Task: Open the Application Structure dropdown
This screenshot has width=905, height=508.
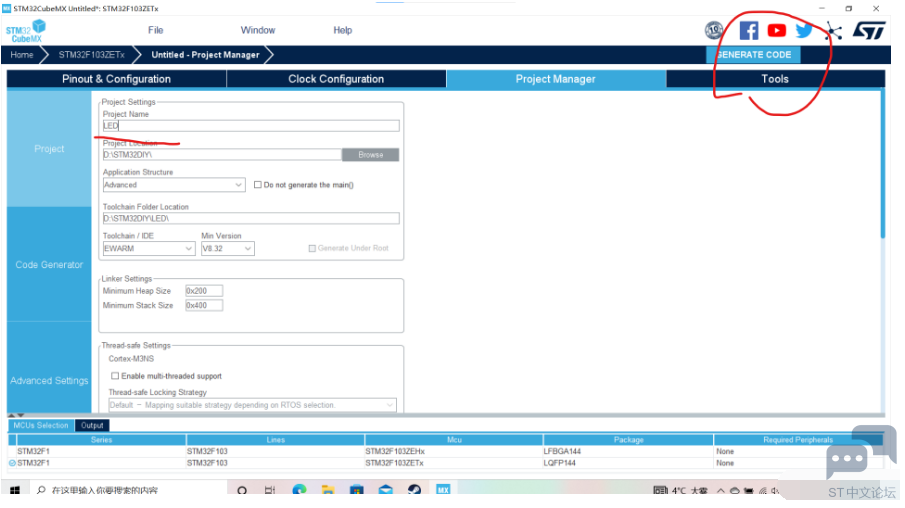Action: click(x=174, y=185)
